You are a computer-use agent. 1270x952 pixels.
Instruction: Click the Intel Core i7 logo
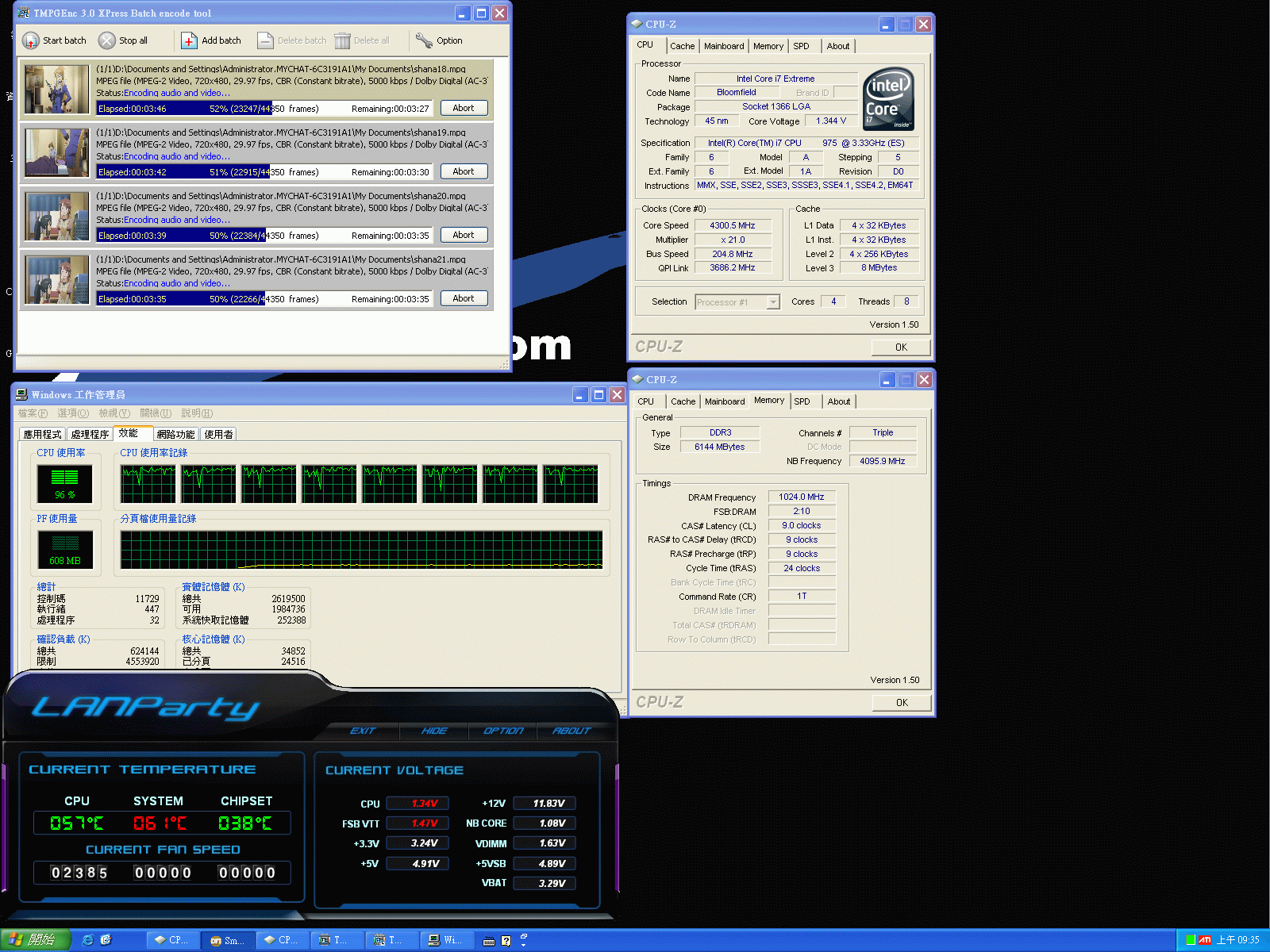coord(889,99)
